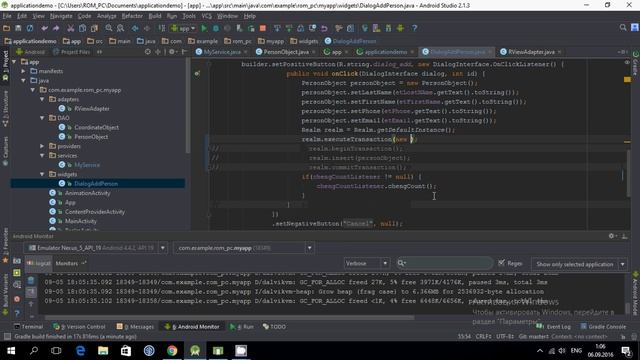Collapse the widgets package
The image size is (640, 360).
pos(42,174)
